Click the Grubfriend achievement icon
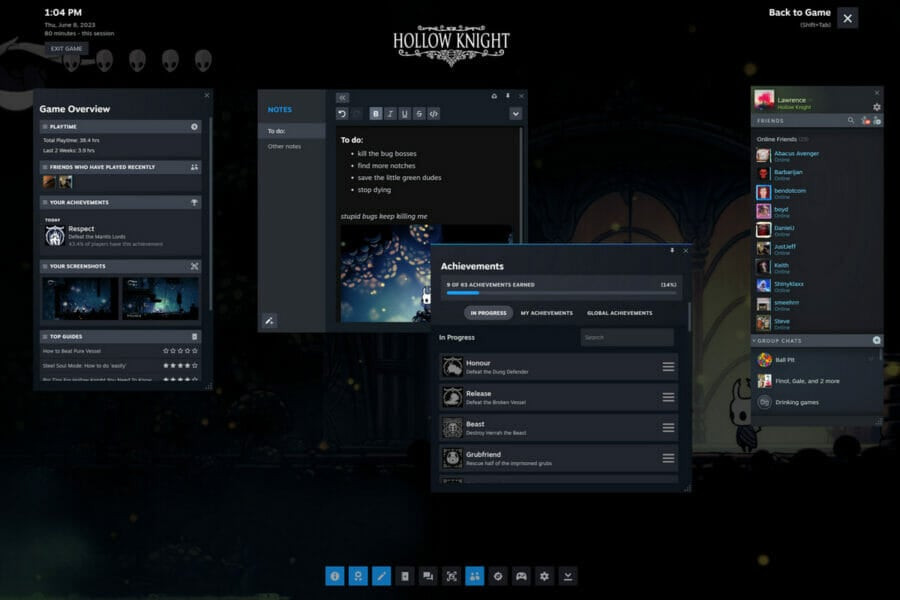This screenshot has width=900, height=600. [x=452, y=458]
